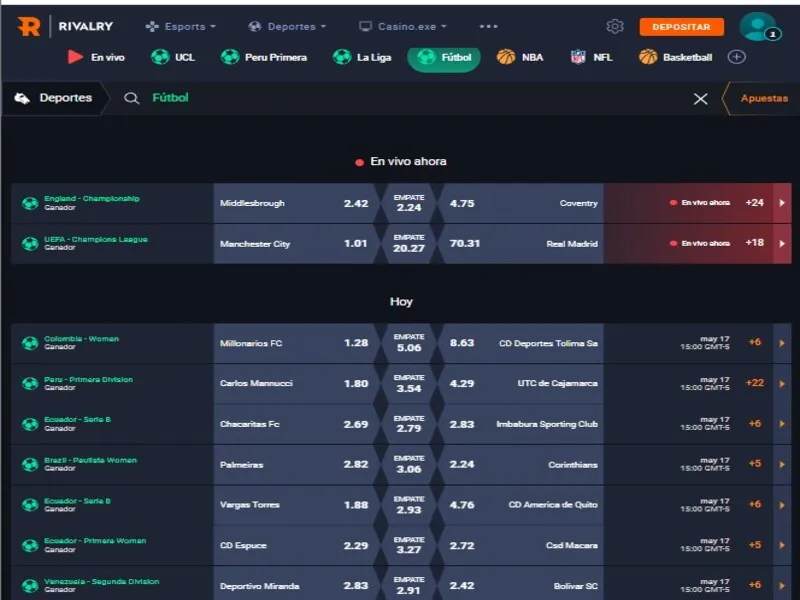The image size is (800, 600).
Task: Click the Peru - Primera Division league link
Action: [88, 380]
